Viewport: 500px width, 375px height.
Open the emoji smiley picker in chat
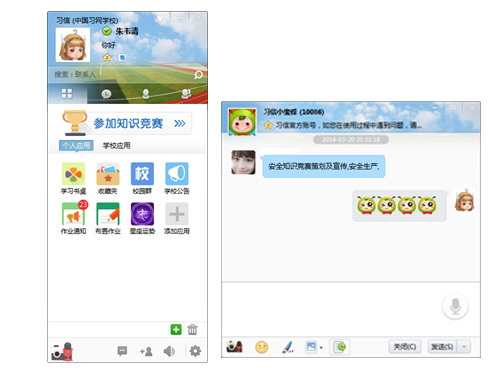[262, 347]
